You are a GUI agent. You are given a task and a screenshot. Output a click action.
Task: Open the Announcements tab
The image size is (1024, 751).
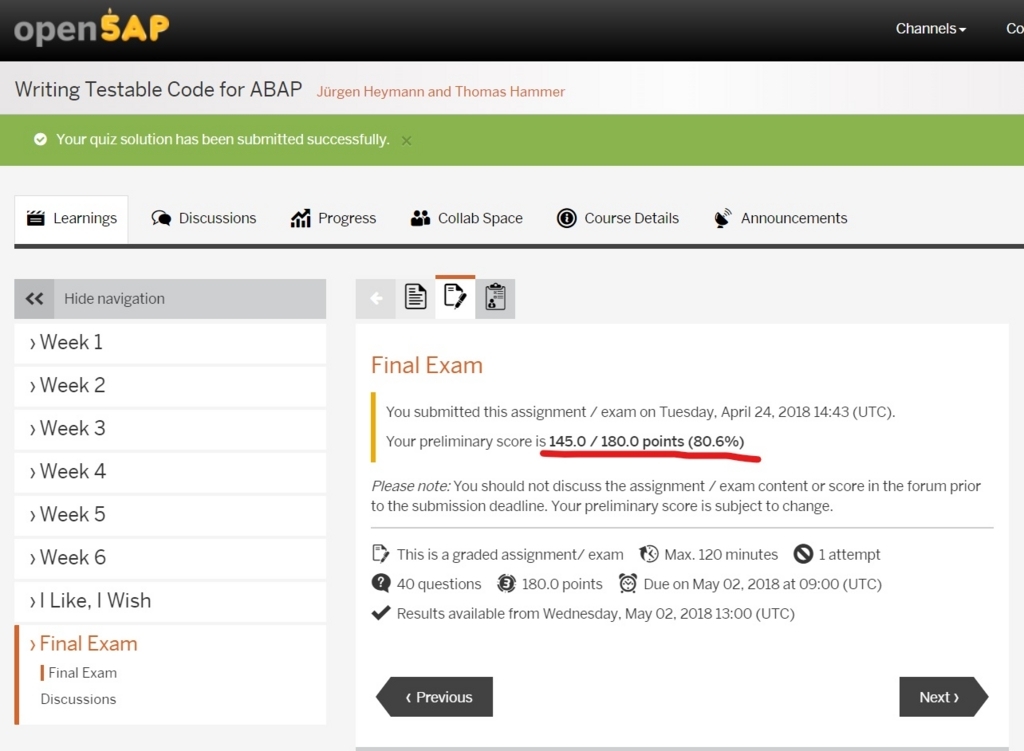point(781,218)
